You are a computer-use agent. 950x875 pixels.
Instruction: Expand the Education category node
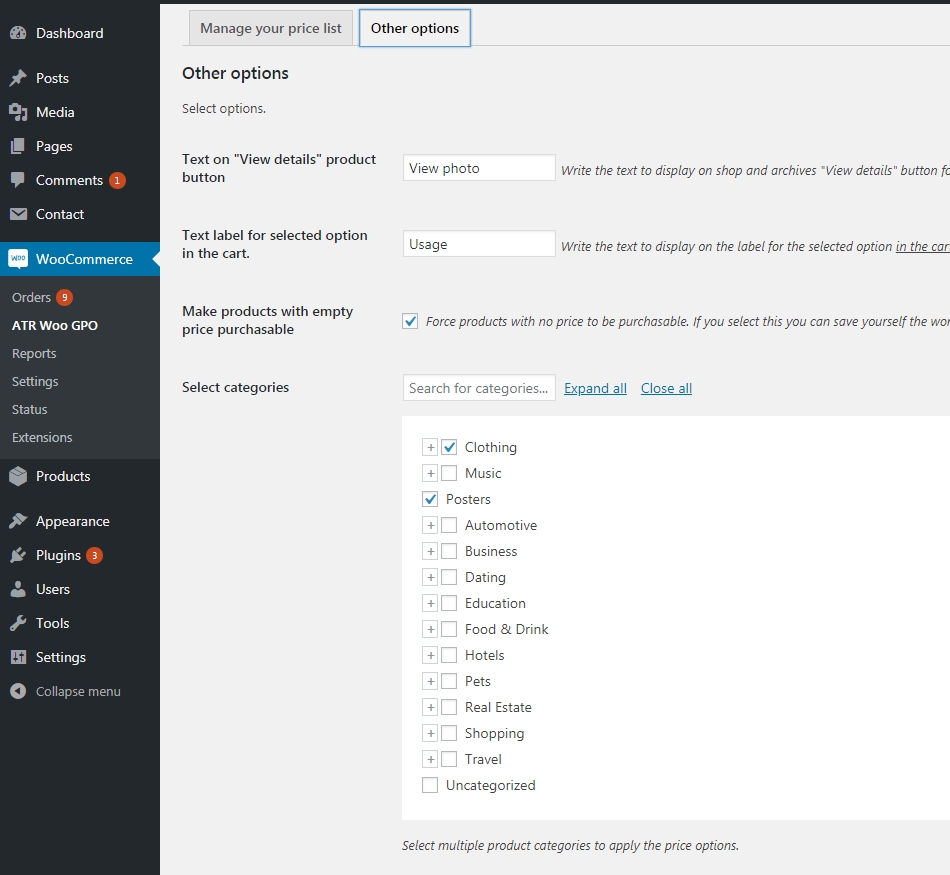(430, 604)
